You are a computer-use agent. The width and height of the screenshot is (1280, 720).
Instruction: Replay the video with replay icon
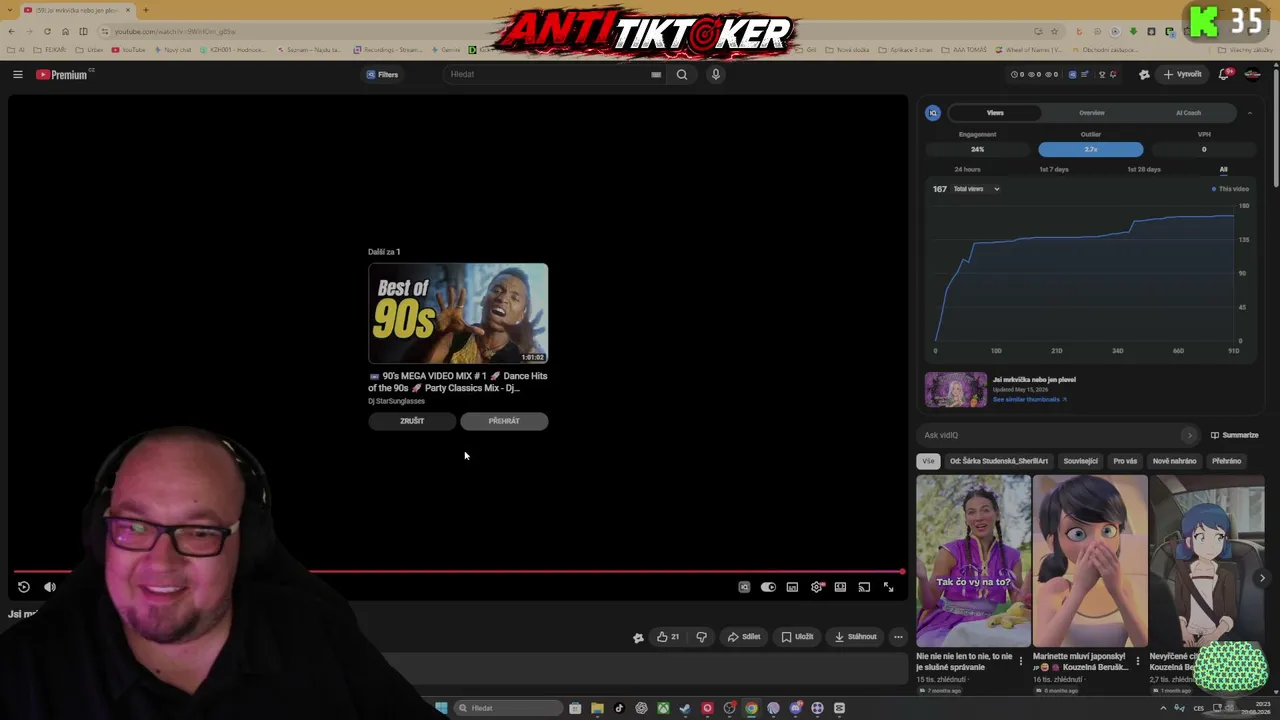tap(24, 587)
